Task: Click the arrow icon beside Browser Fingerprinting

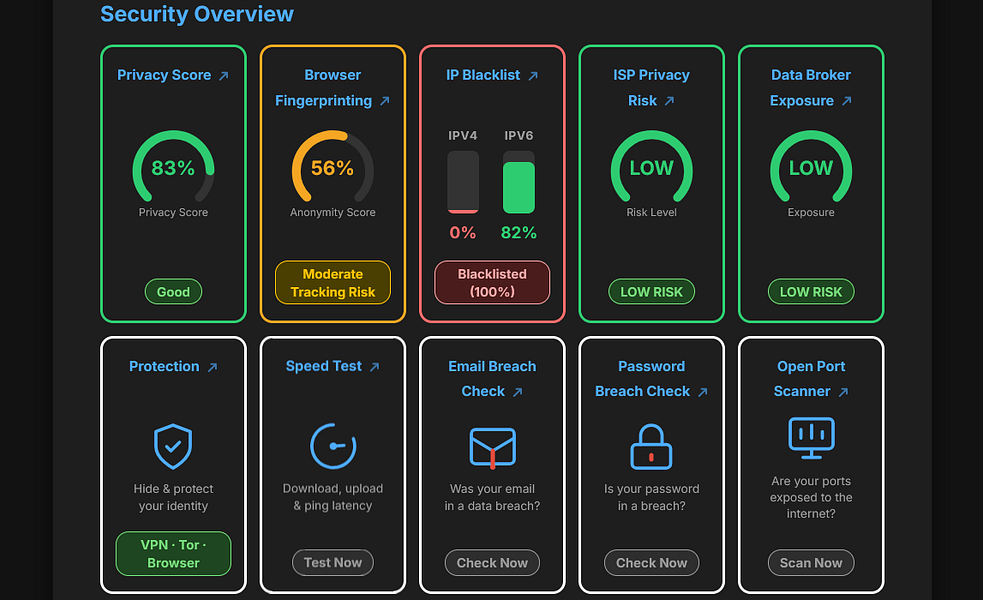Action: click(x=385, y=101)
